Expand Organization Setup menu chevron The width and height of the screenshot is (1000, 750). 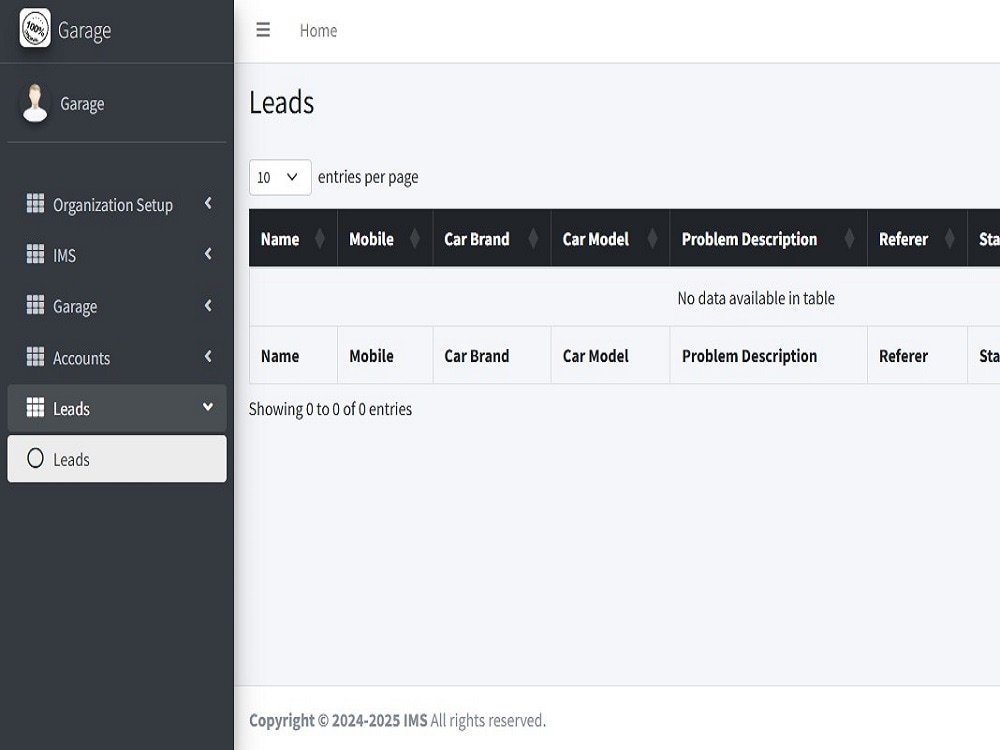click(208, 203)
